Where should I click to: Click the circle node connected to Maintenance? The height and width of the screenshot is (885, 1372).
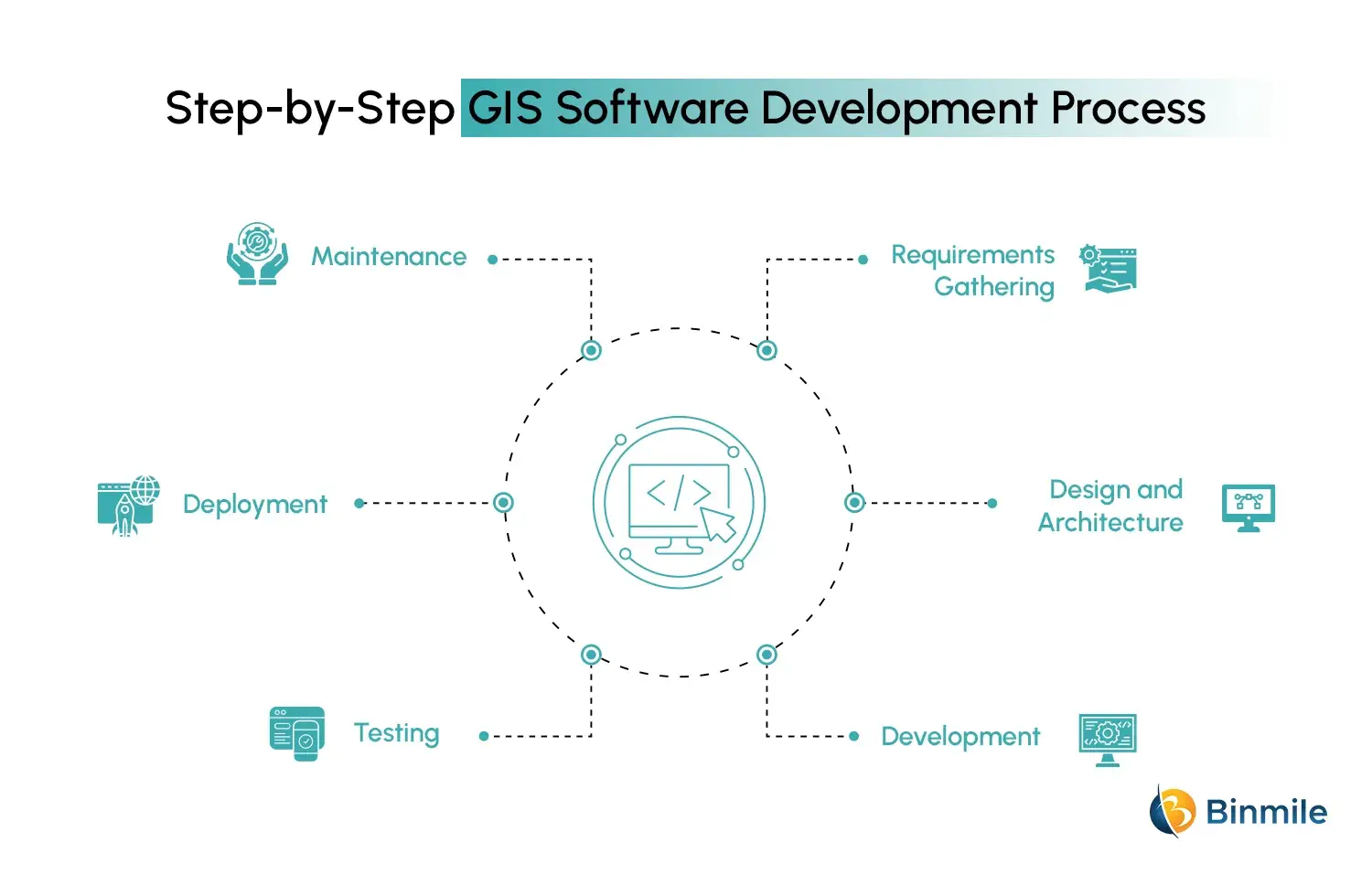(592, 350)
